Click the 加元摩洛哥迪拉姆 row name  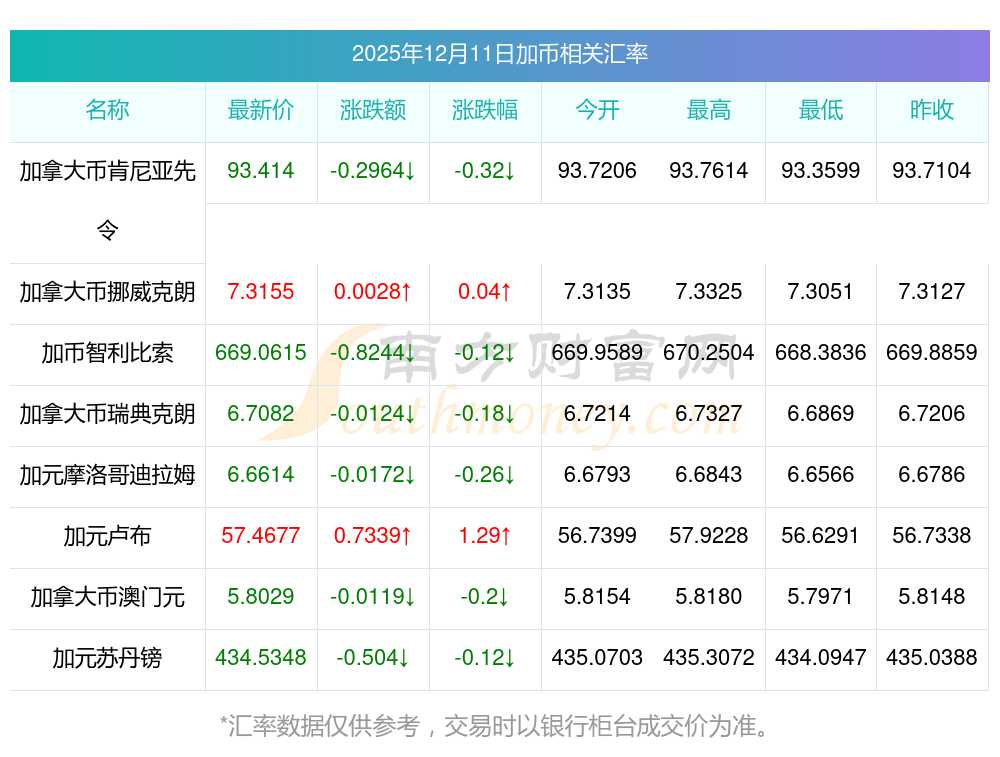point(107,475)
